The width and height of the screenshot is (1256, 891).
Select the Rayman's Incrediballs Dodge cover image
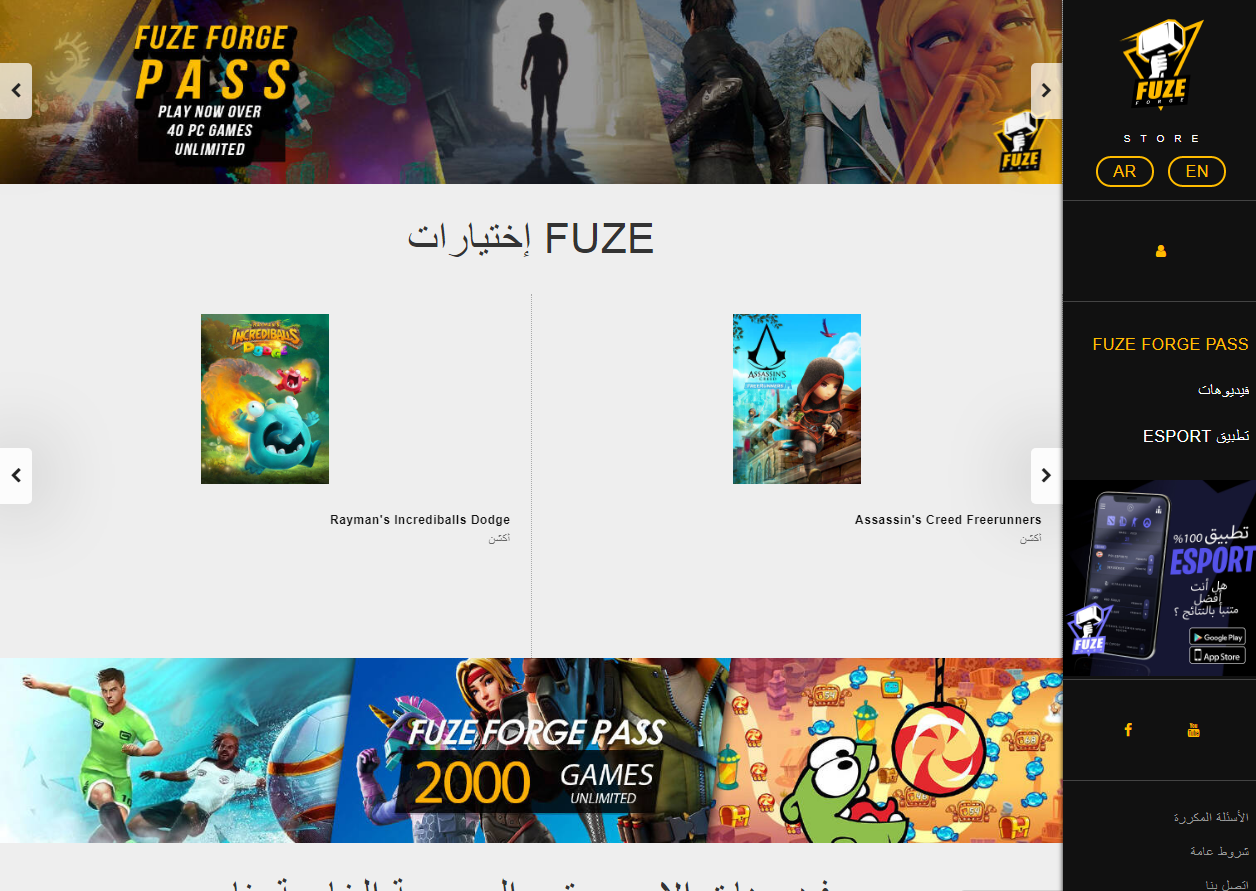click(265, 399)
